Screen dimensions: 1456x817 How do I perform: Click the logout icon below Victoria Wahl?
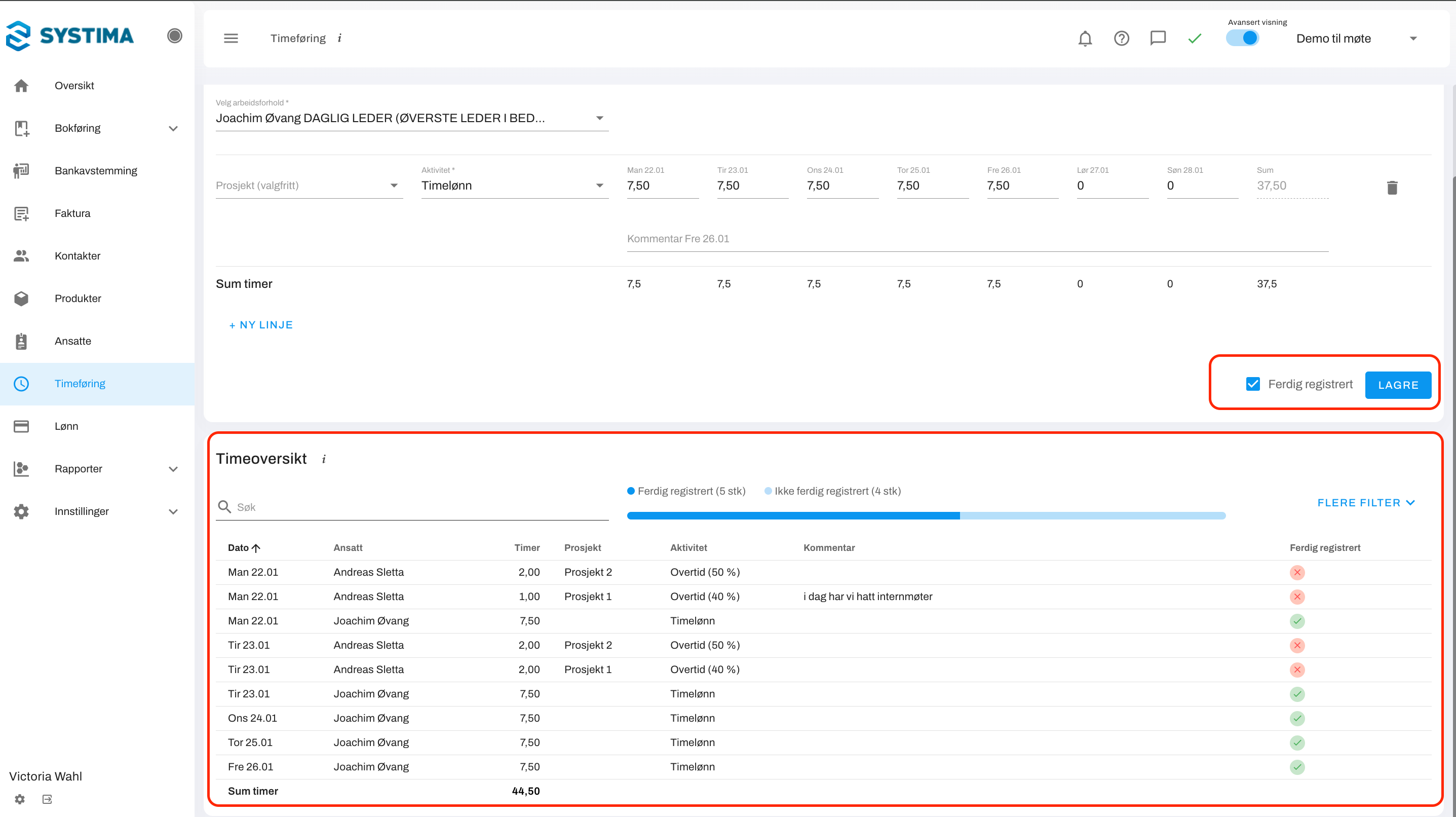tap(48, 799)
